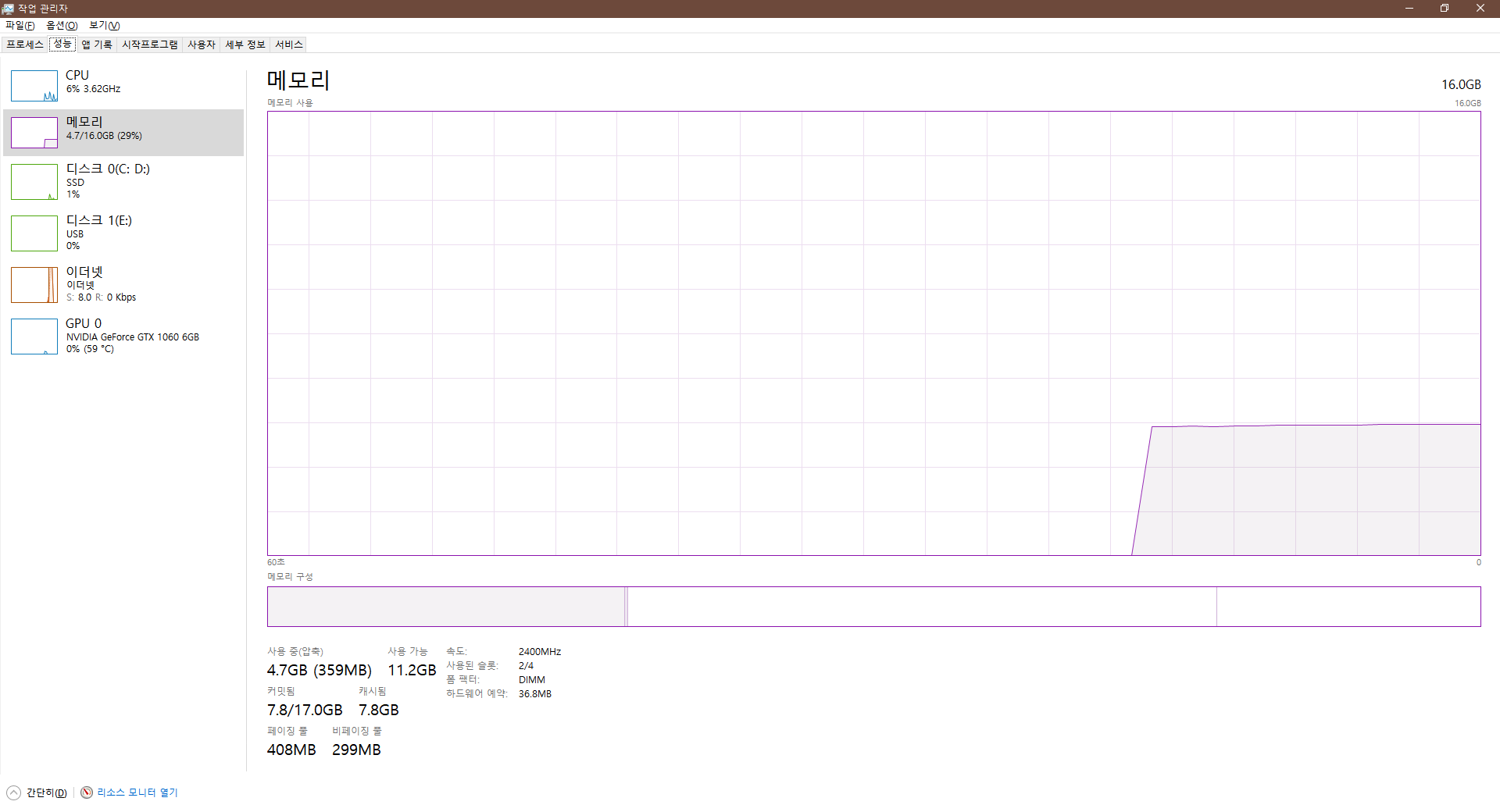The width and height of the screenshot is (1500, 812).
Task: Switch to the 사용자 tab
Action: pyautogui.click(x=202, y=45)
